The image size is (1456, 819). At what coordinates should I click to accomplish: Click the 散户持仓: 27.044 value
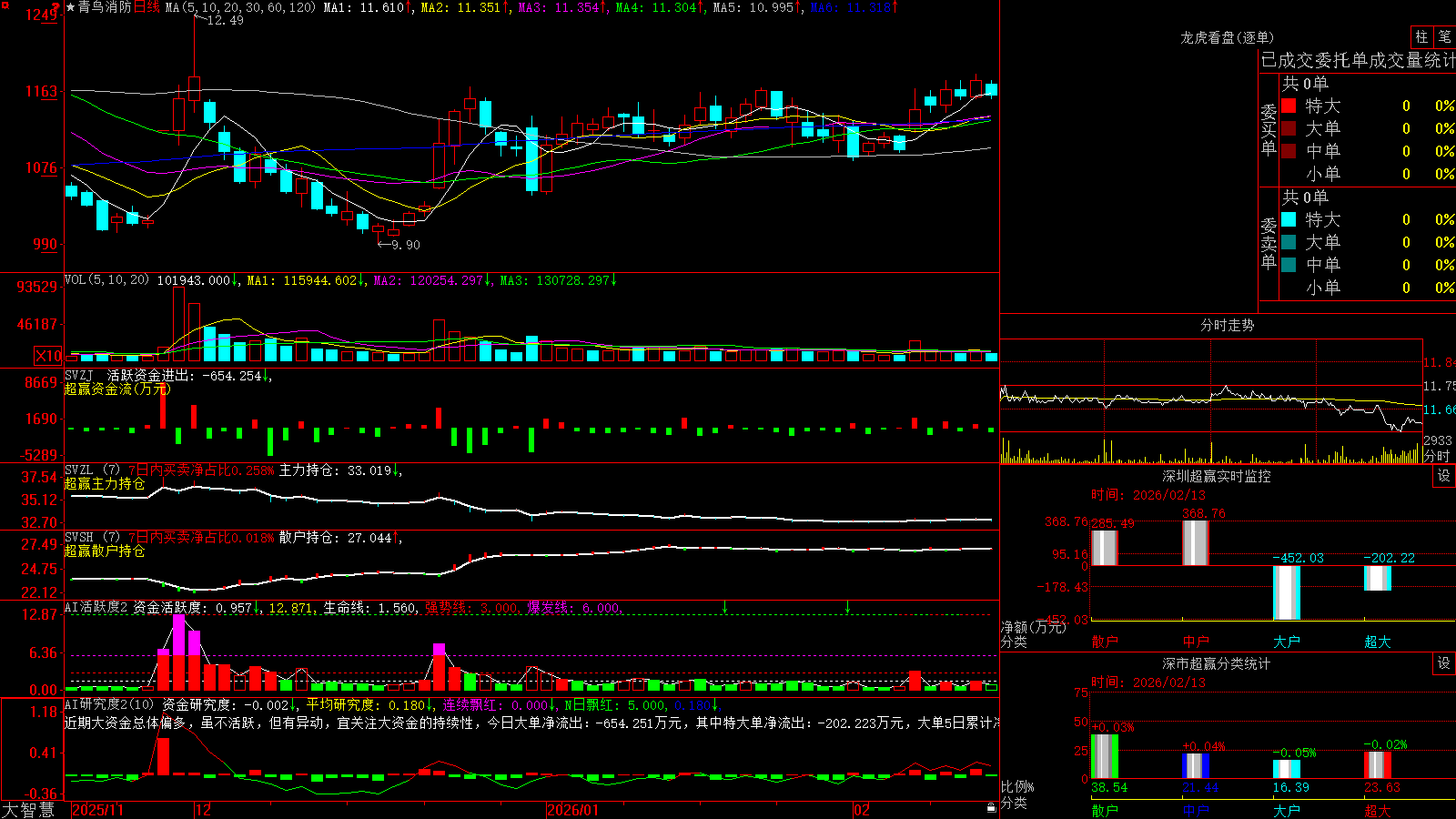[x=335, y=538]
